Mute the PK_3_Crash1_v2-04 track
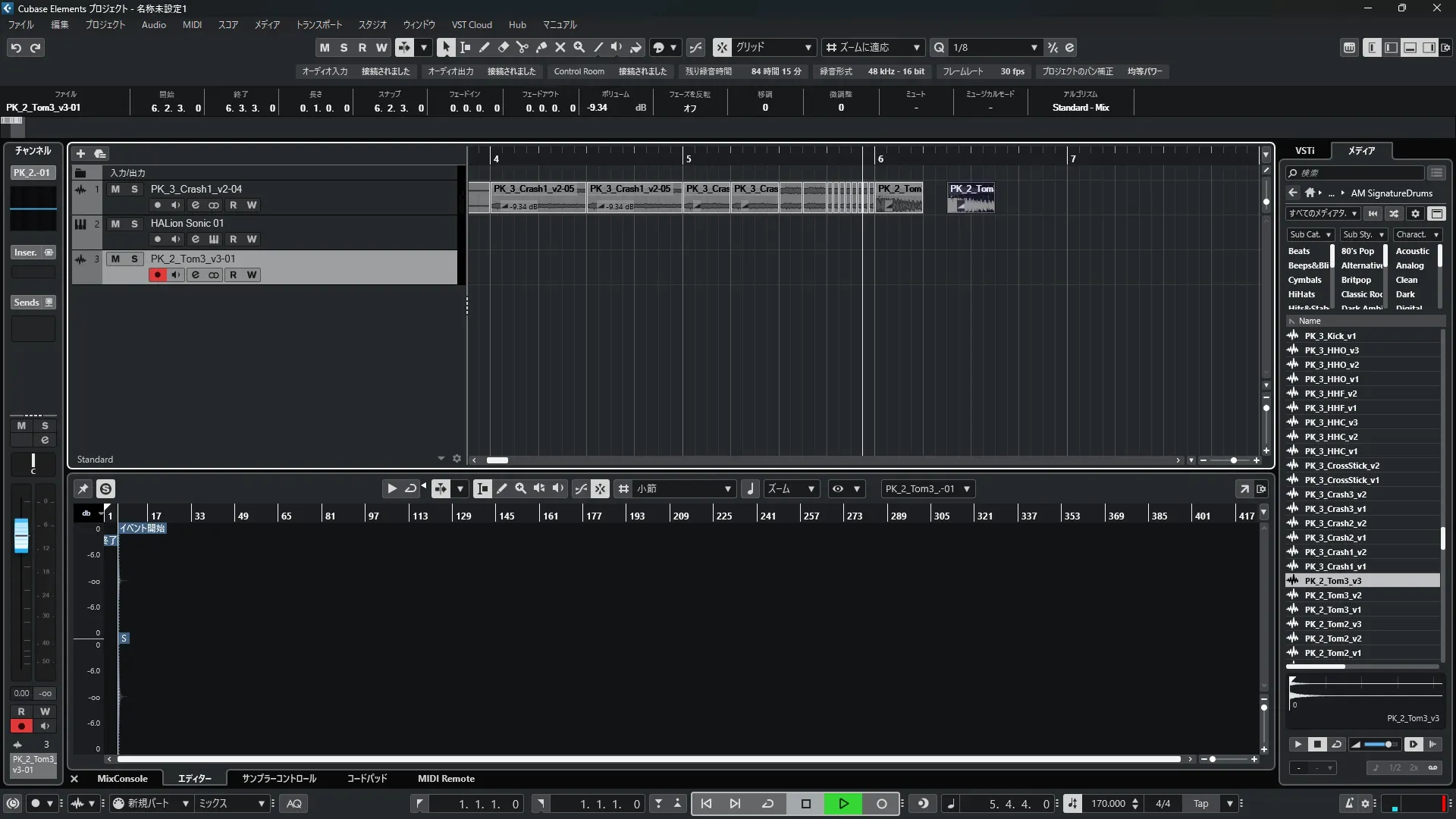The width and height of the screenshot is (1456, 819). (115, 189)
